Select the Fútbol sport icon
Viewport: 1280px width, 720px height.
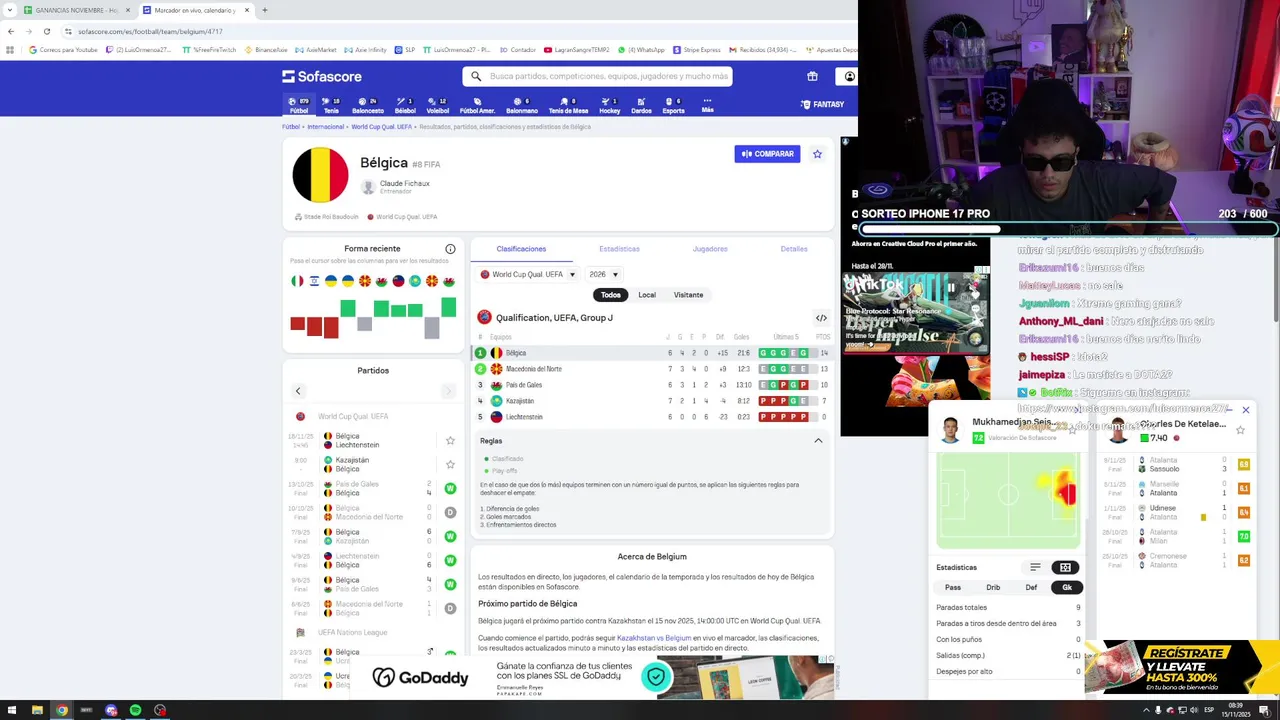click(x=298, y=105)
